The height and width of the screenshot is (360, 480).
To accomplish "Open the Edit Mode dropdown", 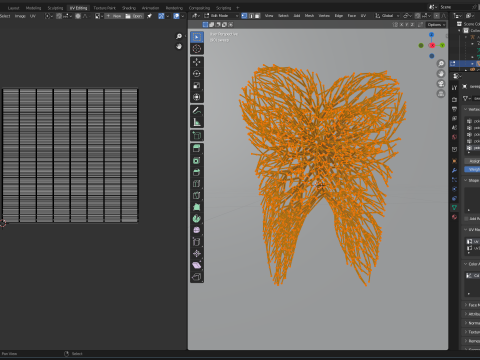I will 222,16.
